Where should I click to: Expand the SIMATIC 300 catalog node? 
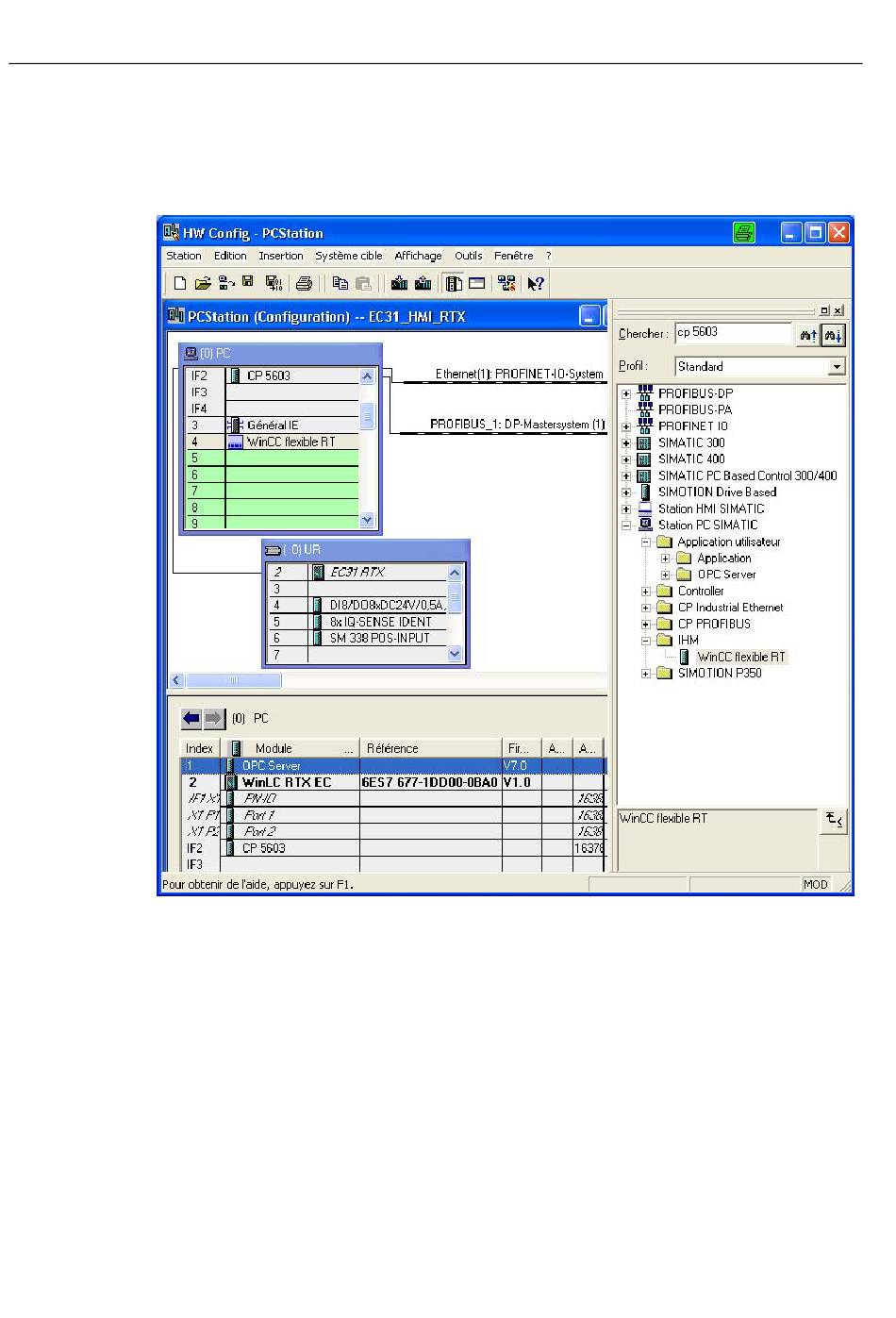click(626, 443)
